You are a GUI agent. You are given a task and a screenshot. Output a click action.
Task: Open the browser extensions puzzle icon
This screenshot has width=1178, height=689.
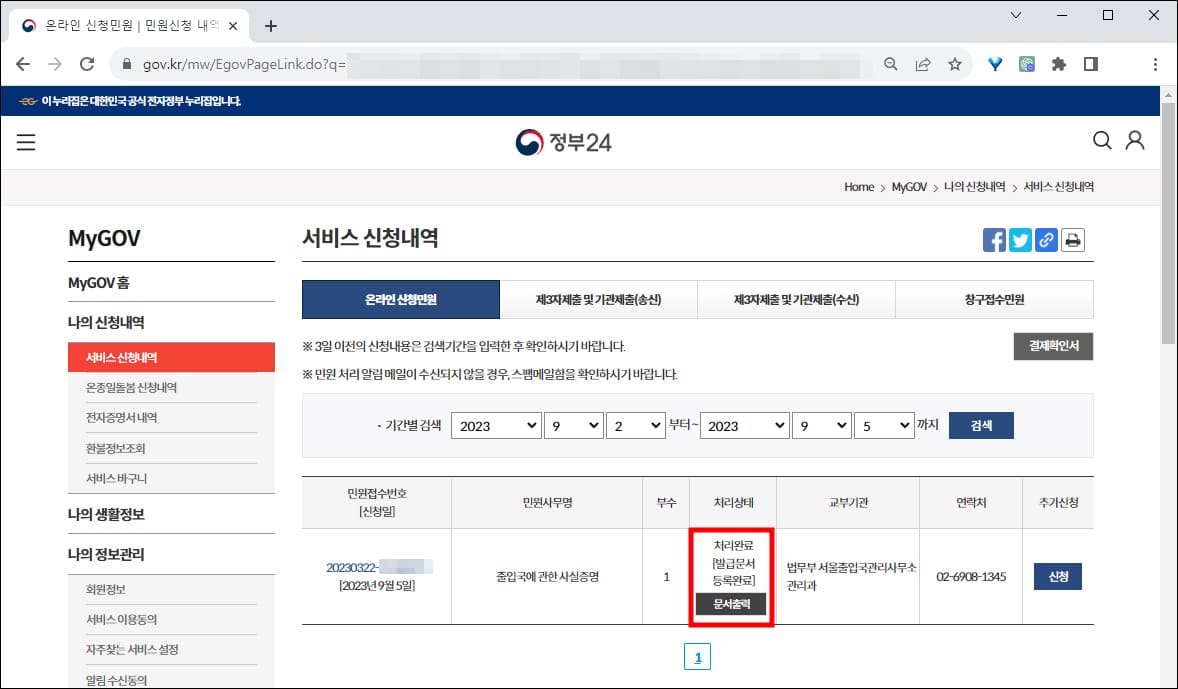(x=1059, y=63)
